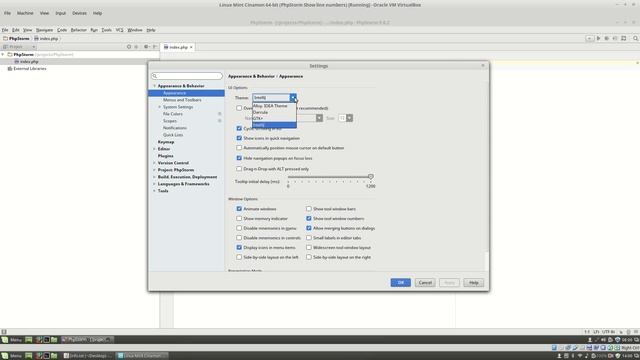Expand Languages & Frameworks settings group

pos(155,184)
